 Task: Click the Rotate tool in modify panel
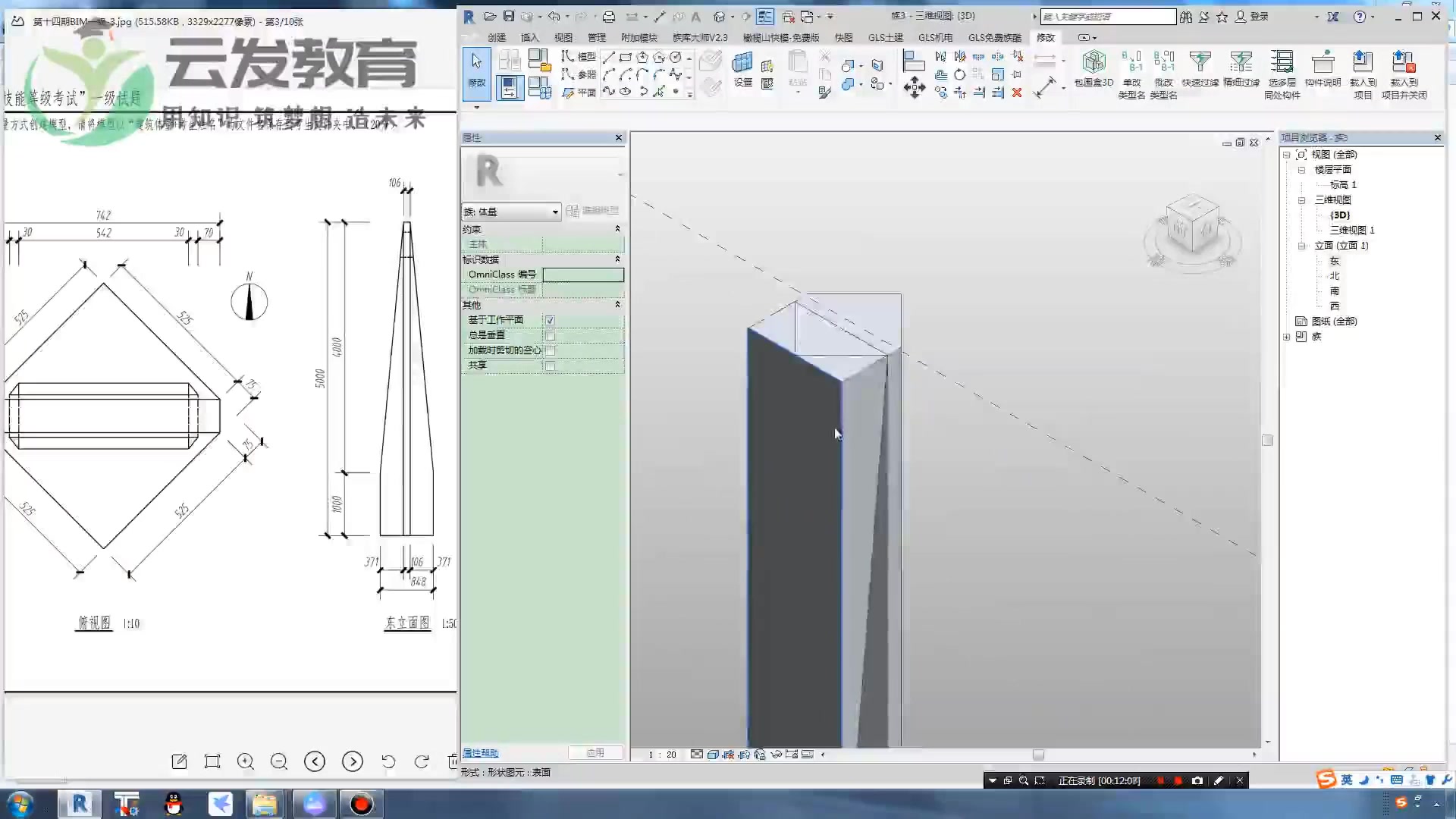960,75
